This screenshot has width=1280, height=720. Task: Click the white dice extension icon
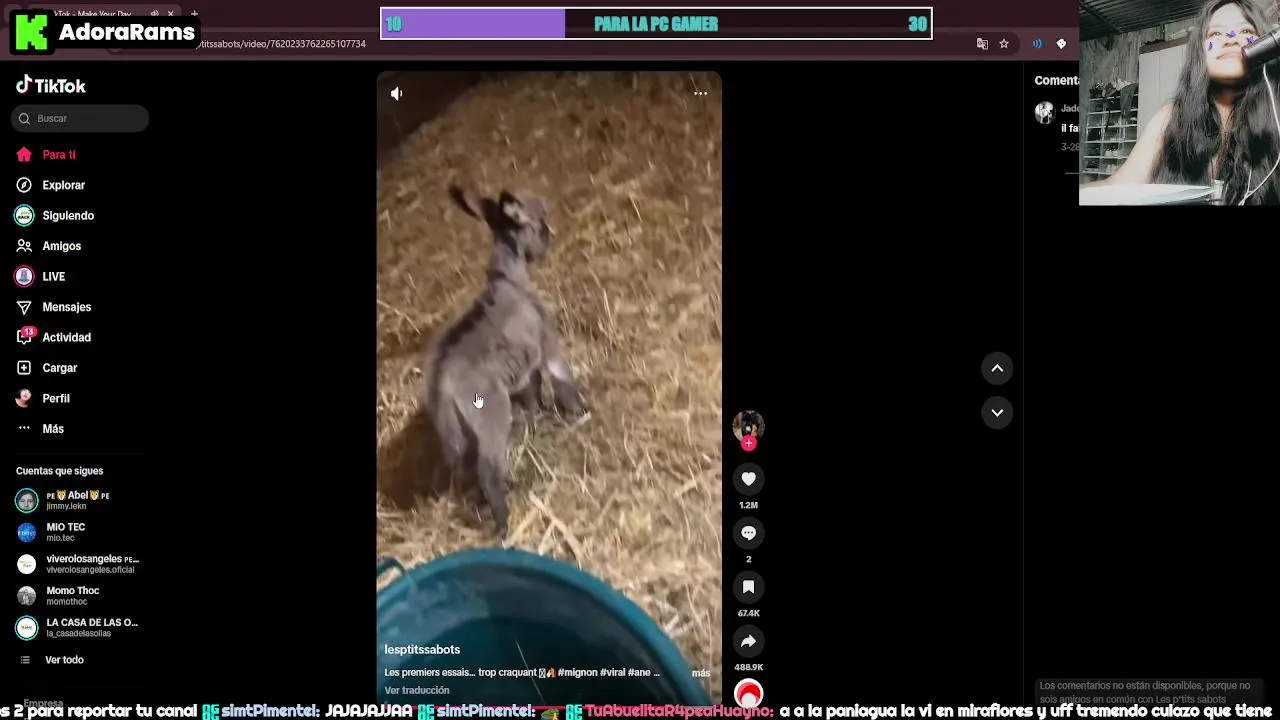pyautogui.click(x=1061, y=44)
